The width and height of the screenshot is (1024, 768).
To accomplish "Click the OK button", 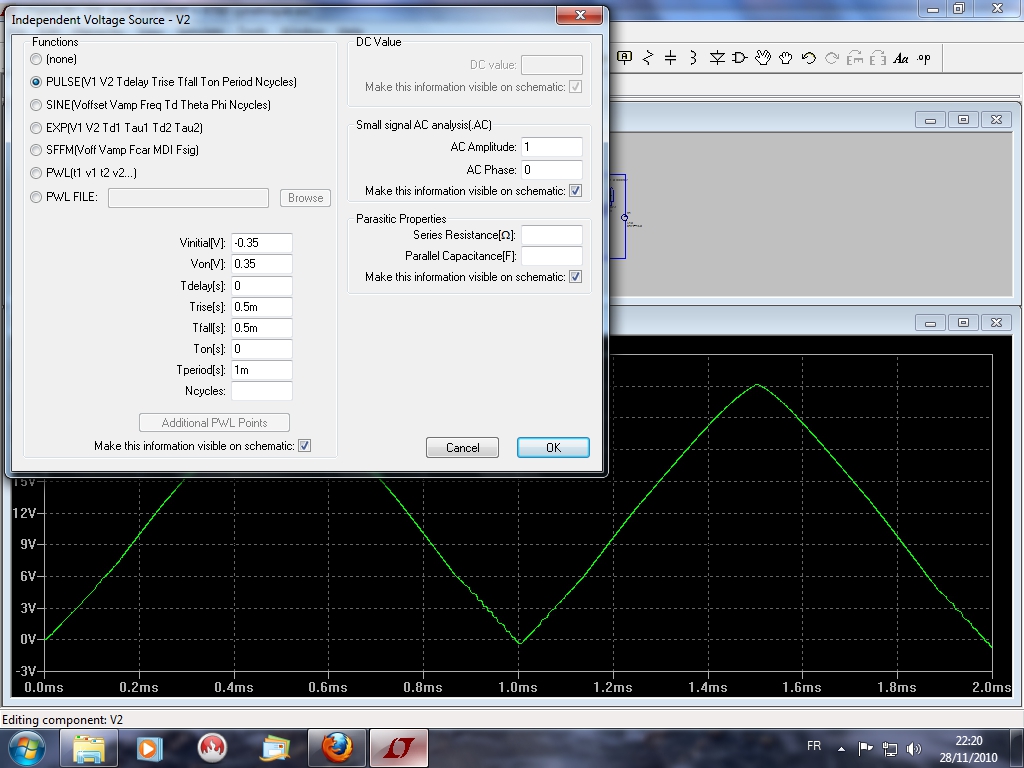I will point(553,447).
